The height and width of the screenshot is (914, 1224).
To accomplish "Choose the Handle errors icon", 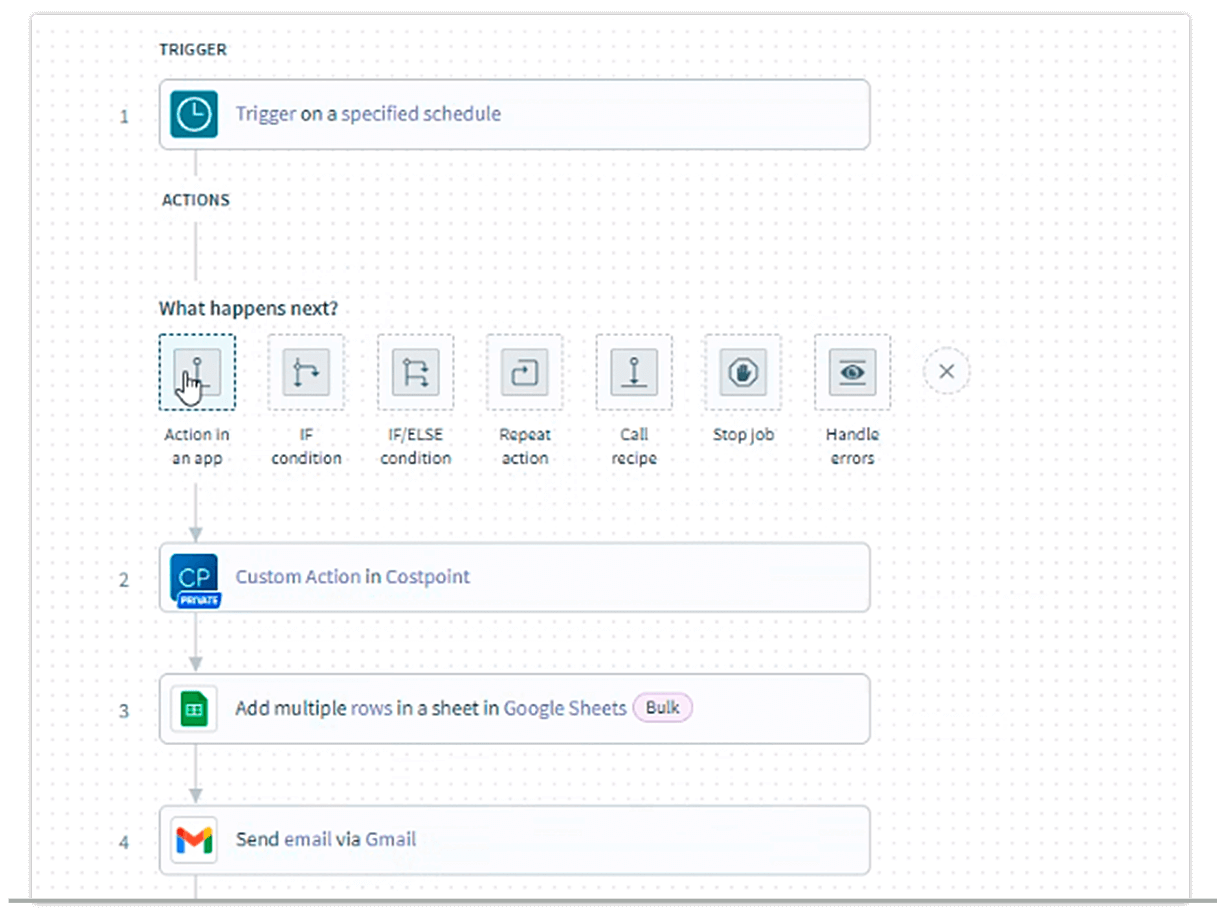I will pos(851,372).
